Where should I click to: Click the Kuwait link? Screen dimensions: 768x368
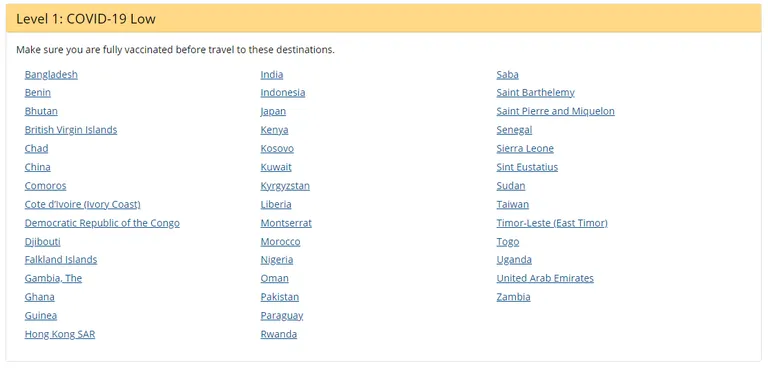click(x=276, y=167)
